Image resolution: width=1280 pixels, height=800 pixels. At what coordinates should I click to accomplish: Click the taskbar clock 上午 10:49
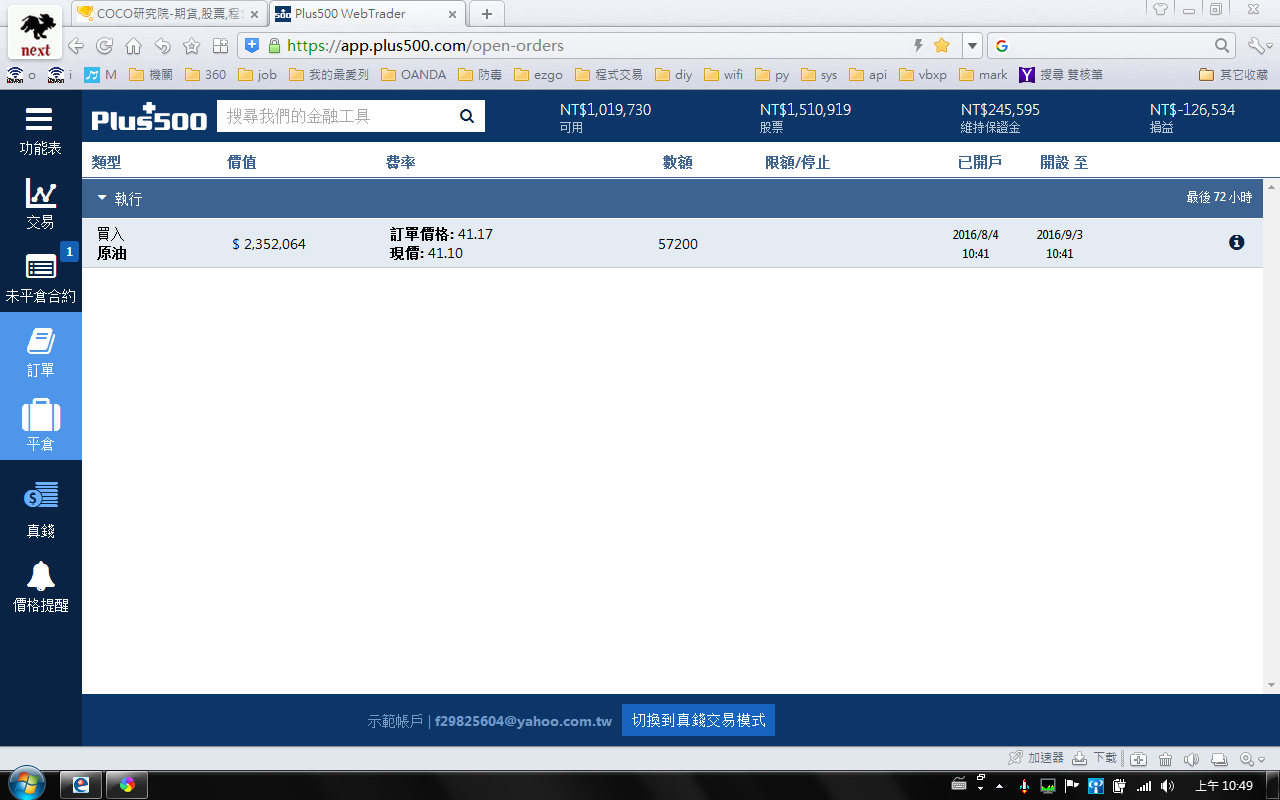tap(1224, 786)
